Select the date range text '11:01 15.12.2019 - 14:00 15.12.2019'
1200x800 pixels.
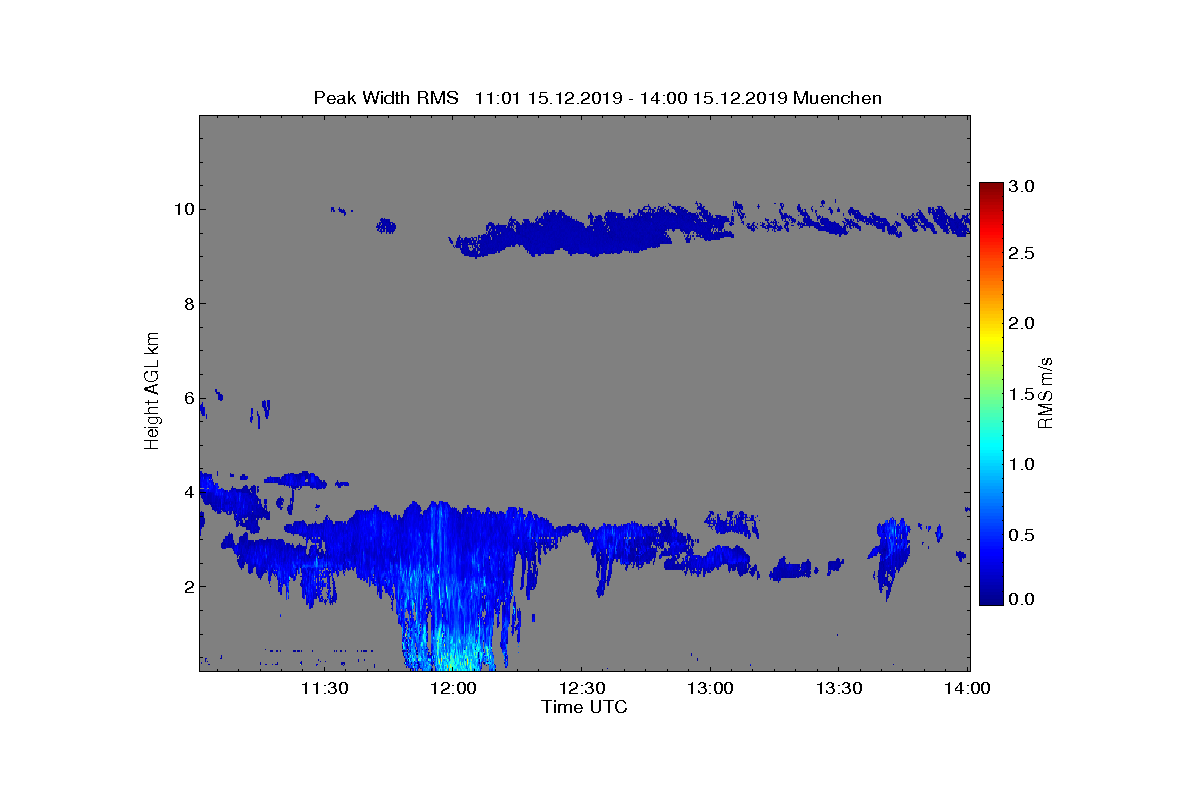click(x=631, y=97)
